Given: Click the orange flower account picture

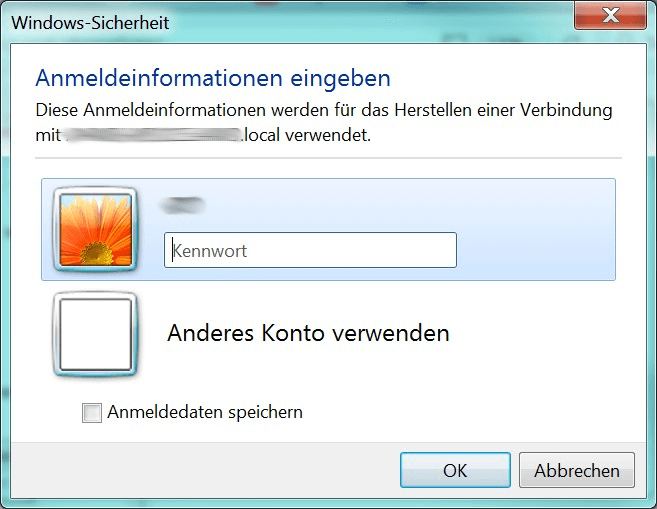Looking at the screenshot, I should click(x=96, y=230).
